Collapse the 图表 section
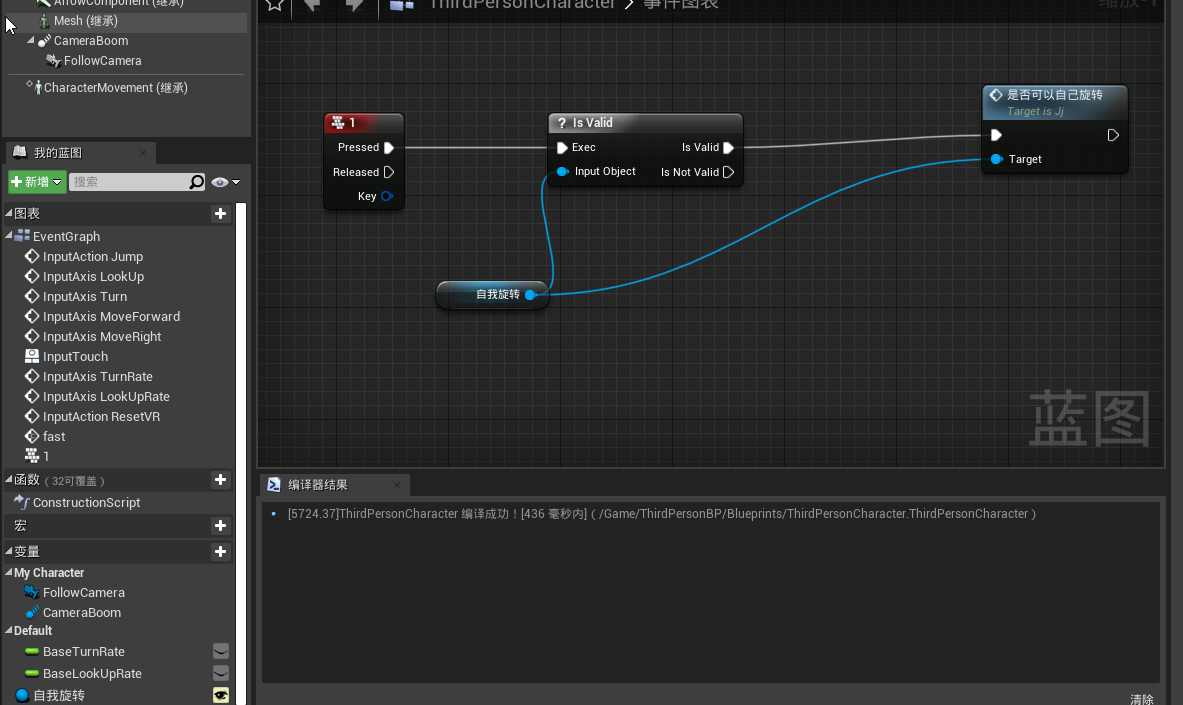The height and width of the screenshot is (705, 1183). tap(9, 213)
